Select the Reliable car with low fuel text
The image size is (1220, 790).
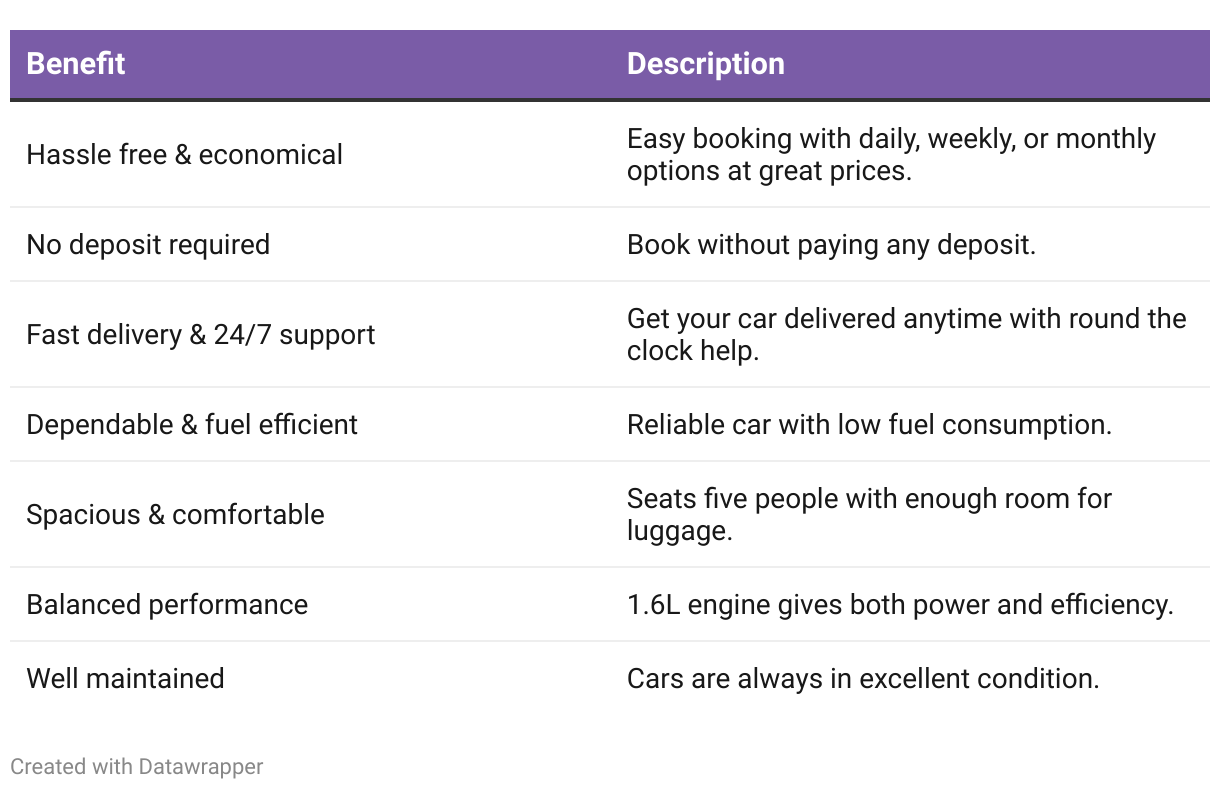click(870, 425)
